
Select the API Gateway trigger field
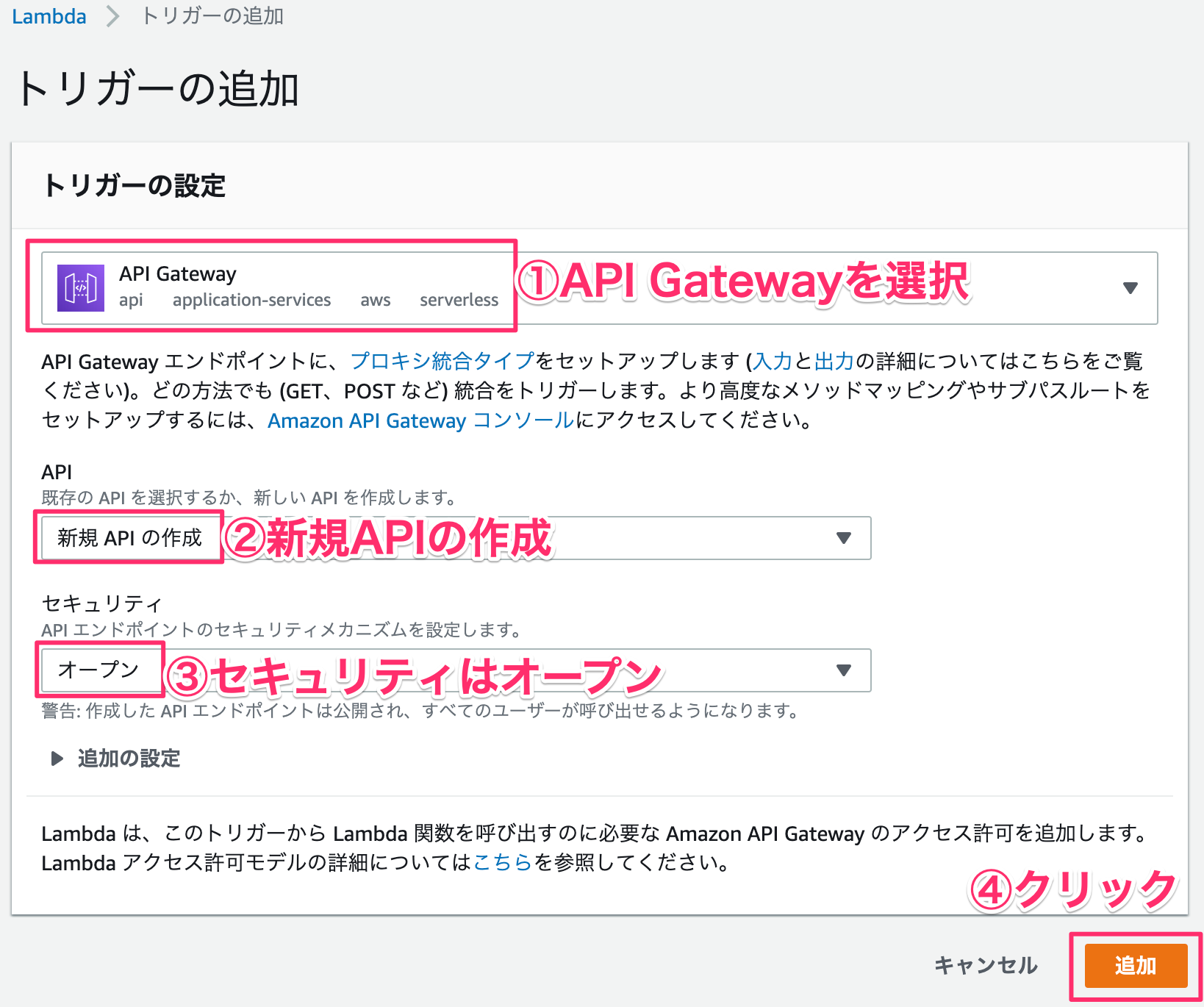[599, 288]
